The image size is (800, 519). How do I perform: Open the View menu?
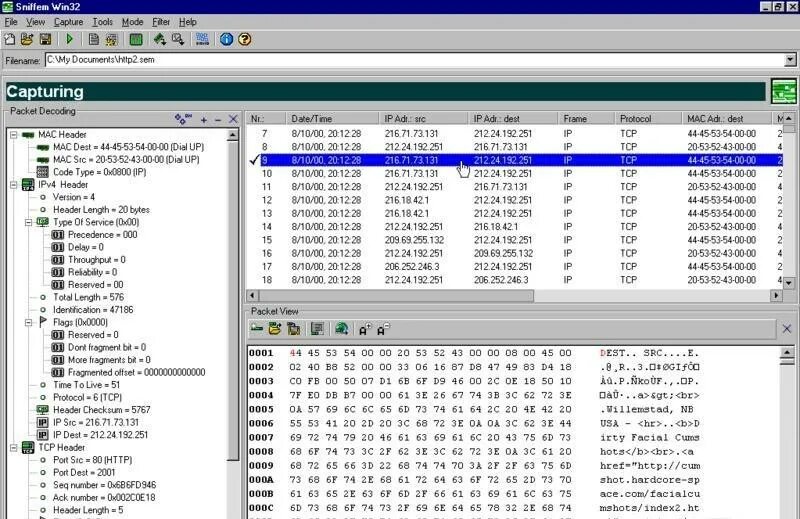tap(35, 22)
